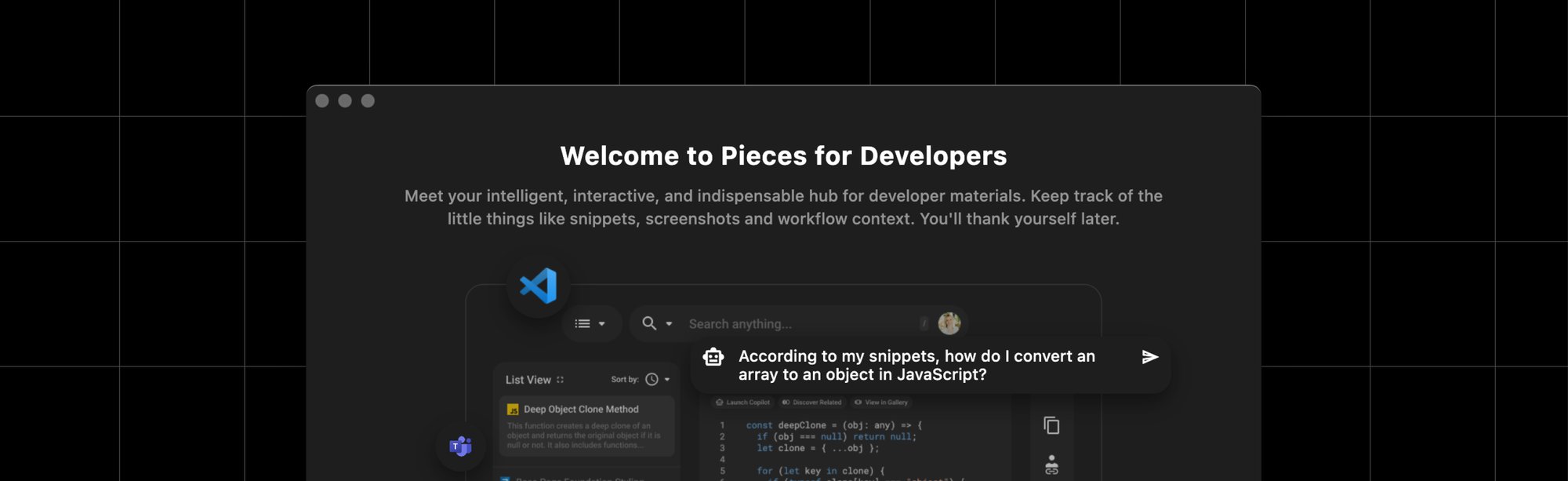Click the Search anything field
1568x481 pixels.
800,324
